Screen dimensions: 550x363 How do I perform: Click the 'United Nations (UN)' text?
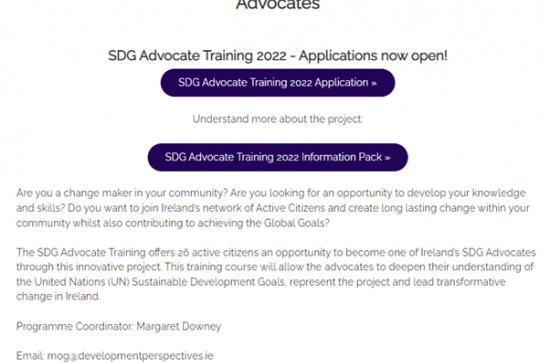coord(82,282)
